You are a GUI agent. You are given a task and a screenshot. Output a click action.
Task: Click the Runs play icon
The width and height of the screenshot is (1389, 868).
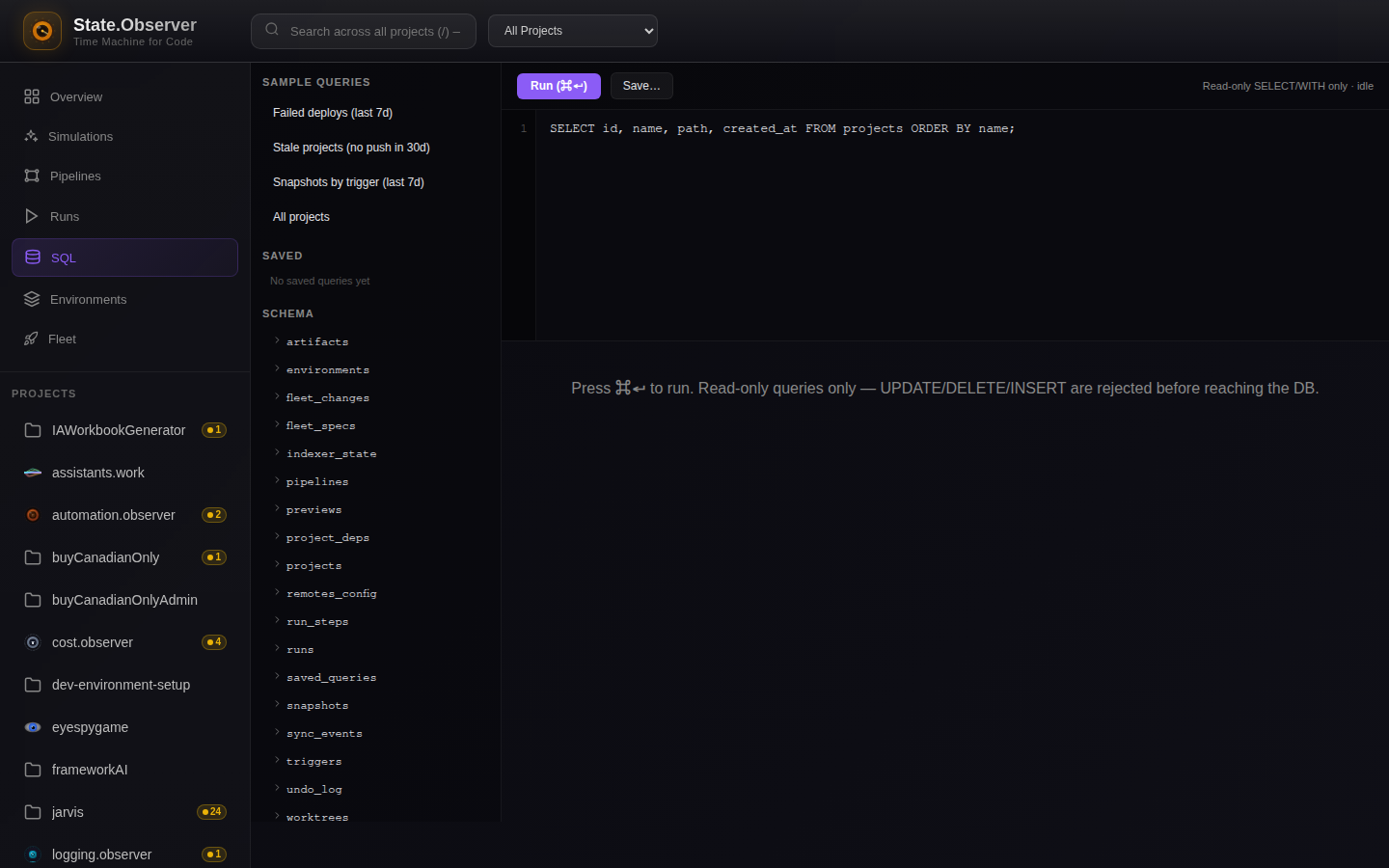(32, 216)
